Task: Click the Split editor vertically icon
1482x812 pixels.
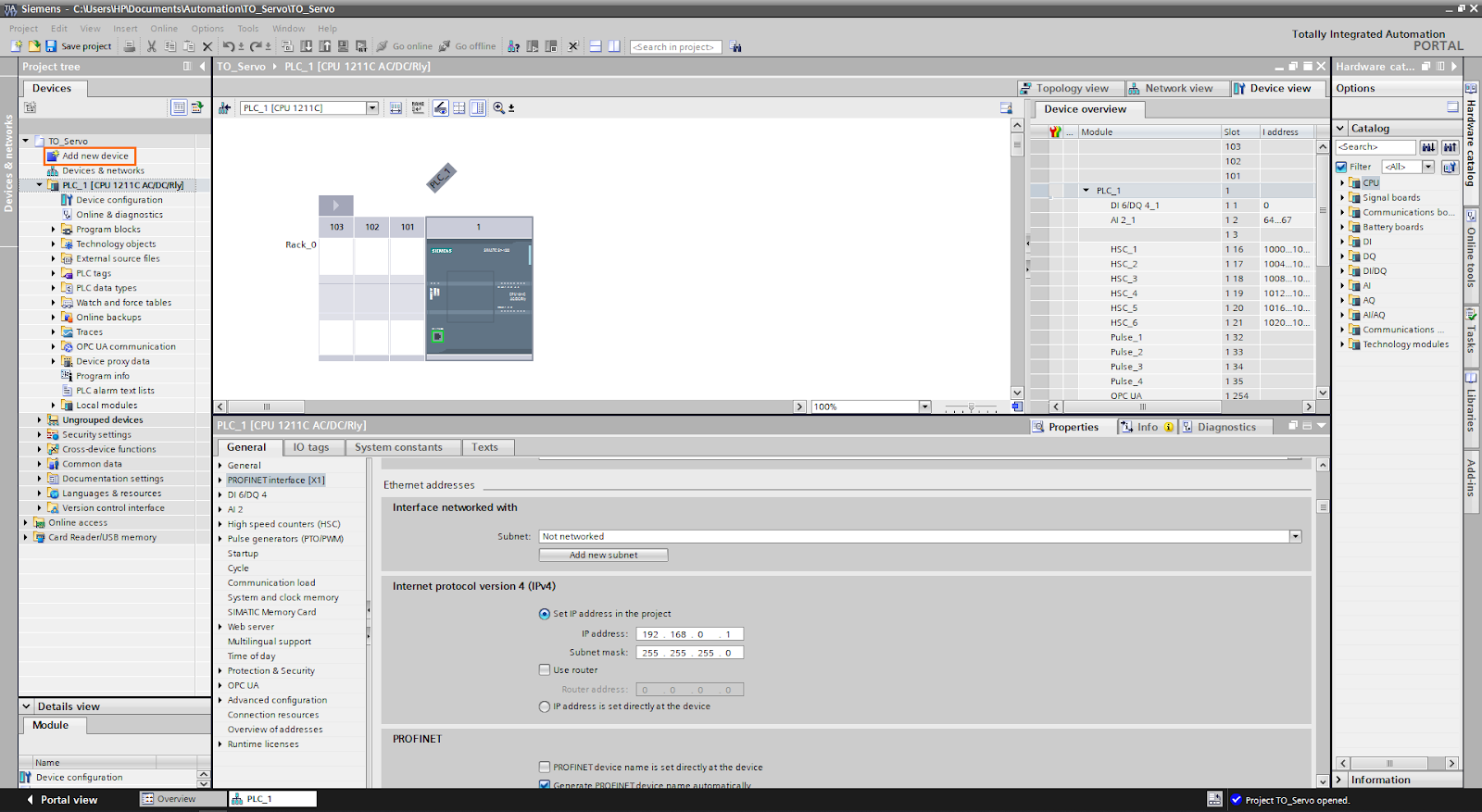Action: 614,45
